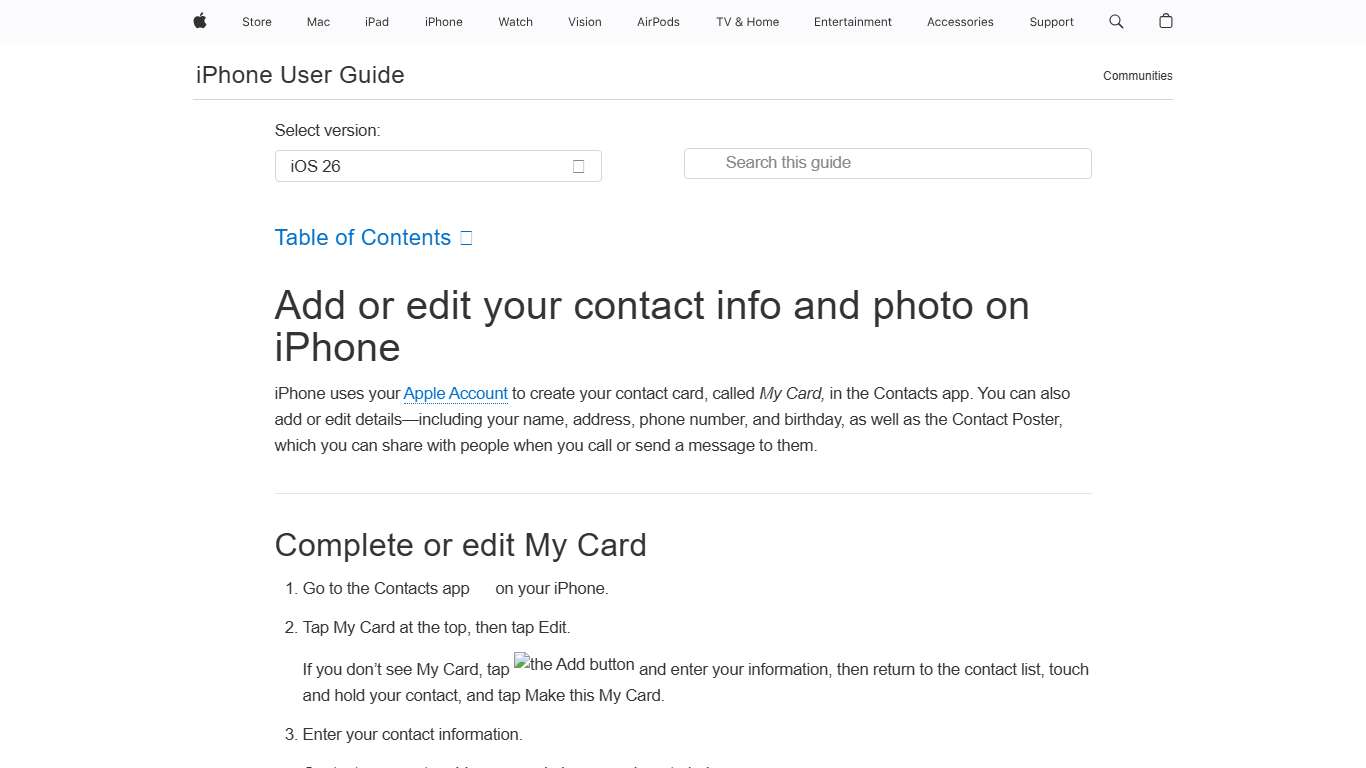Open the search icon in top navigation

[1116, 21]
